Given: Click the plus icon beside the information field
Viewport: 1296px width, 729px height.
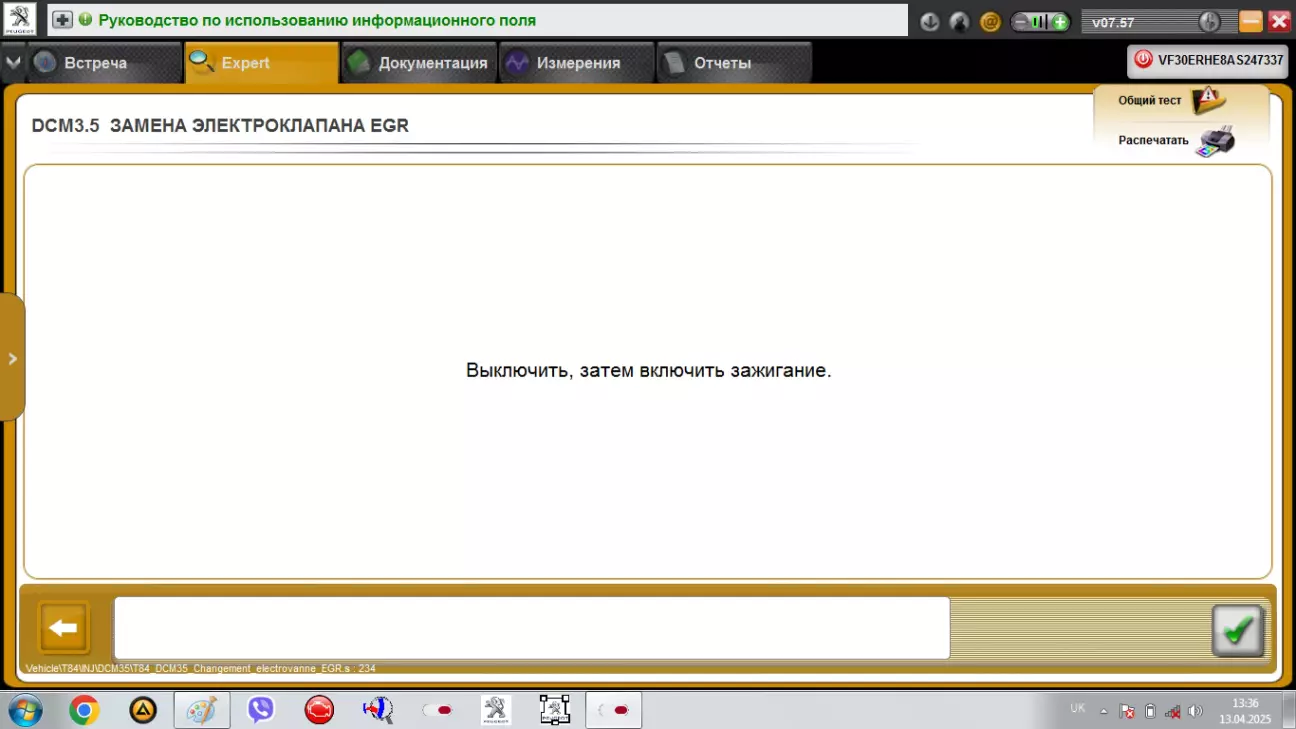Looking at the screenshot, I should [62, 20].
